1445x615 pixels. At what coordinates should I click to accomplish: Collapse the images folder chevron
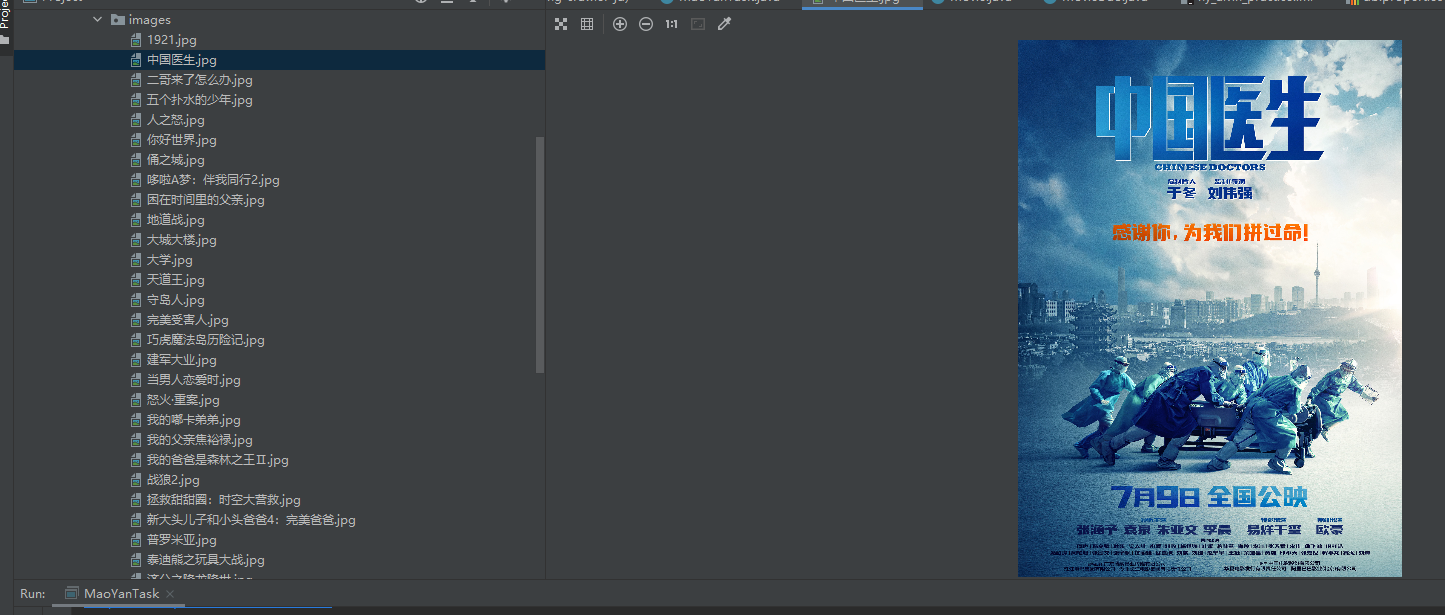tap(98, 20)
